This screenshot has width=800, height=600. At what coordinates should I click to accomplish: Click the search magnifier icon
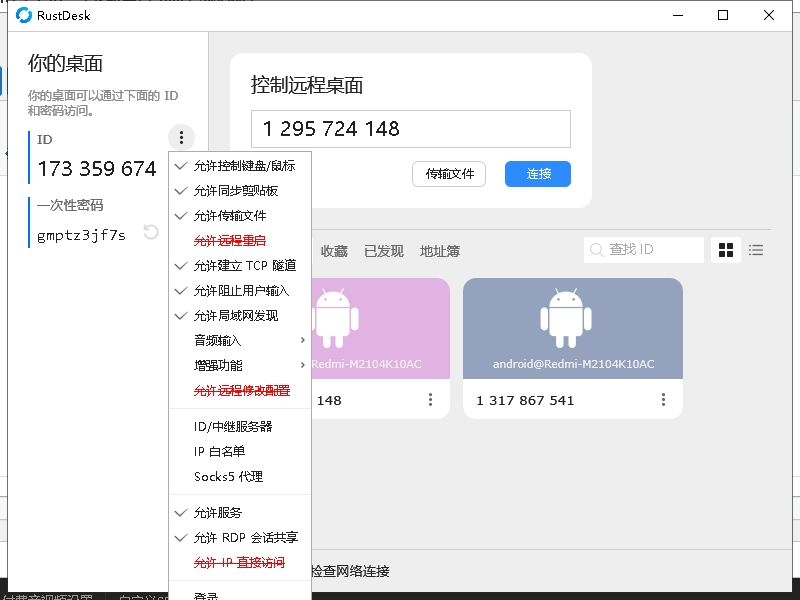click(596, 250)
